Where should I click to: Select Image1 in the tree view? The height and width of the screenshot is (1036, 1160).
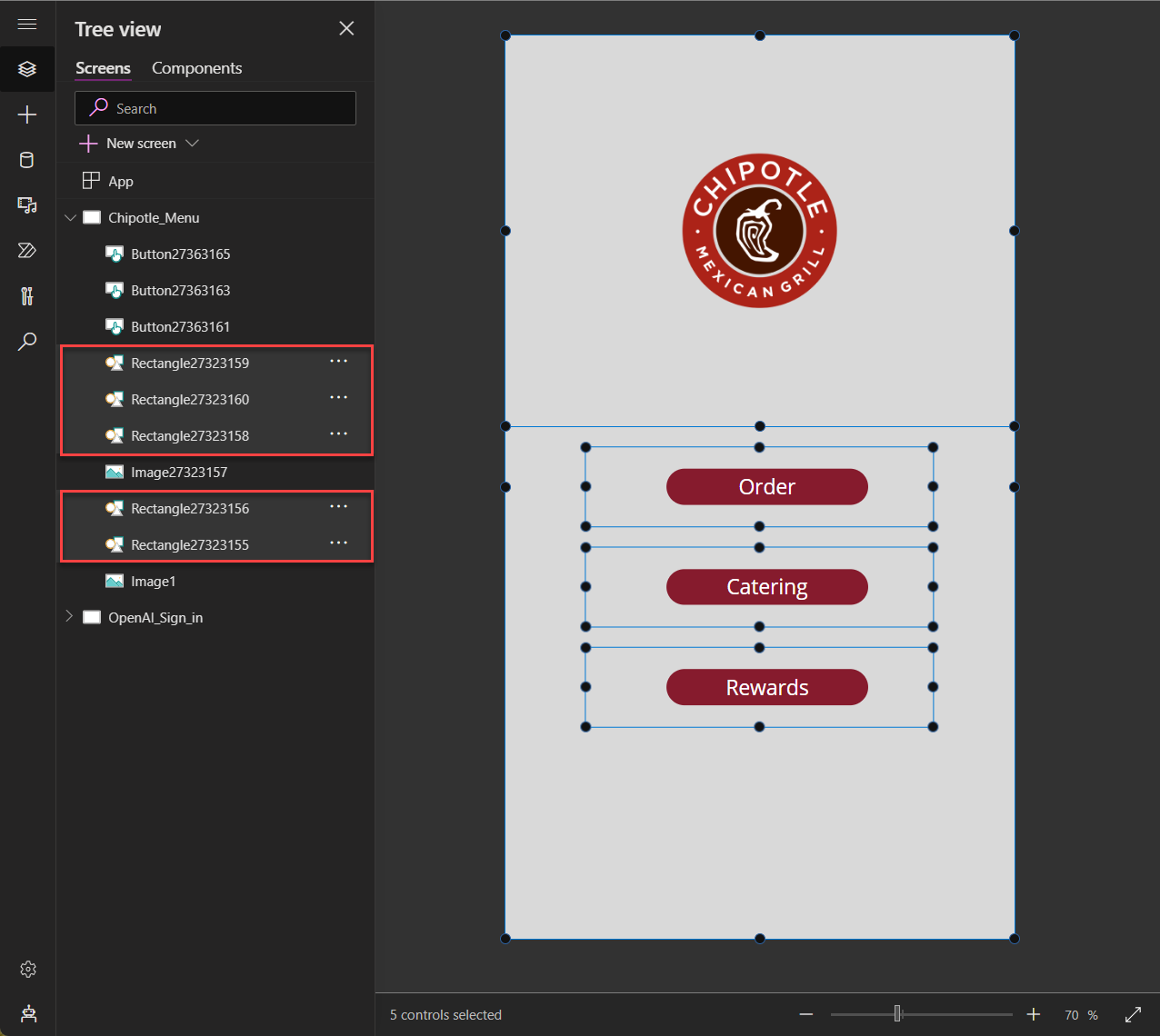tap(155, 581)
